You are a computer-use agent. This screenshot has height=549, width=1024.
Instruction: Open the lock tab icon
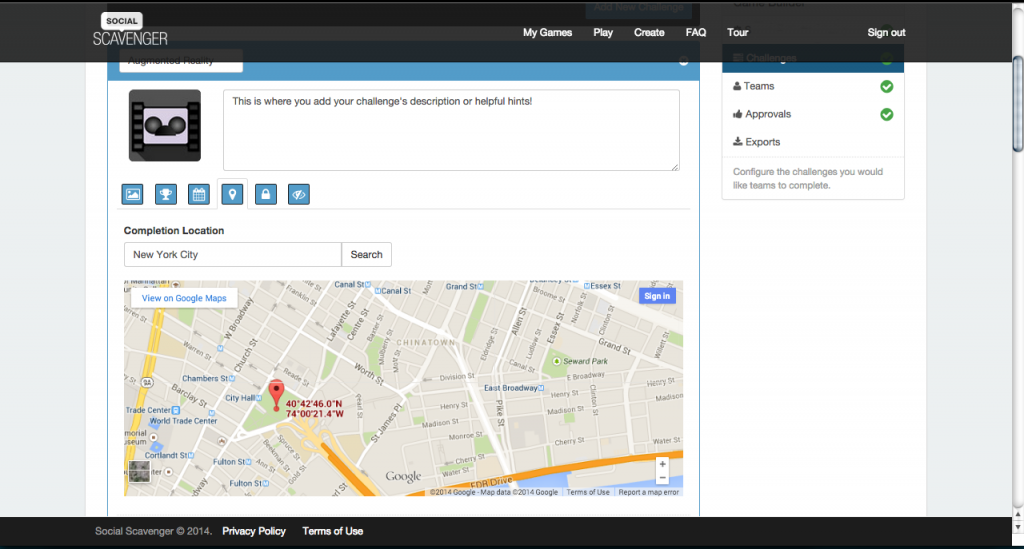pyautogui.click(x=266, y=195)
